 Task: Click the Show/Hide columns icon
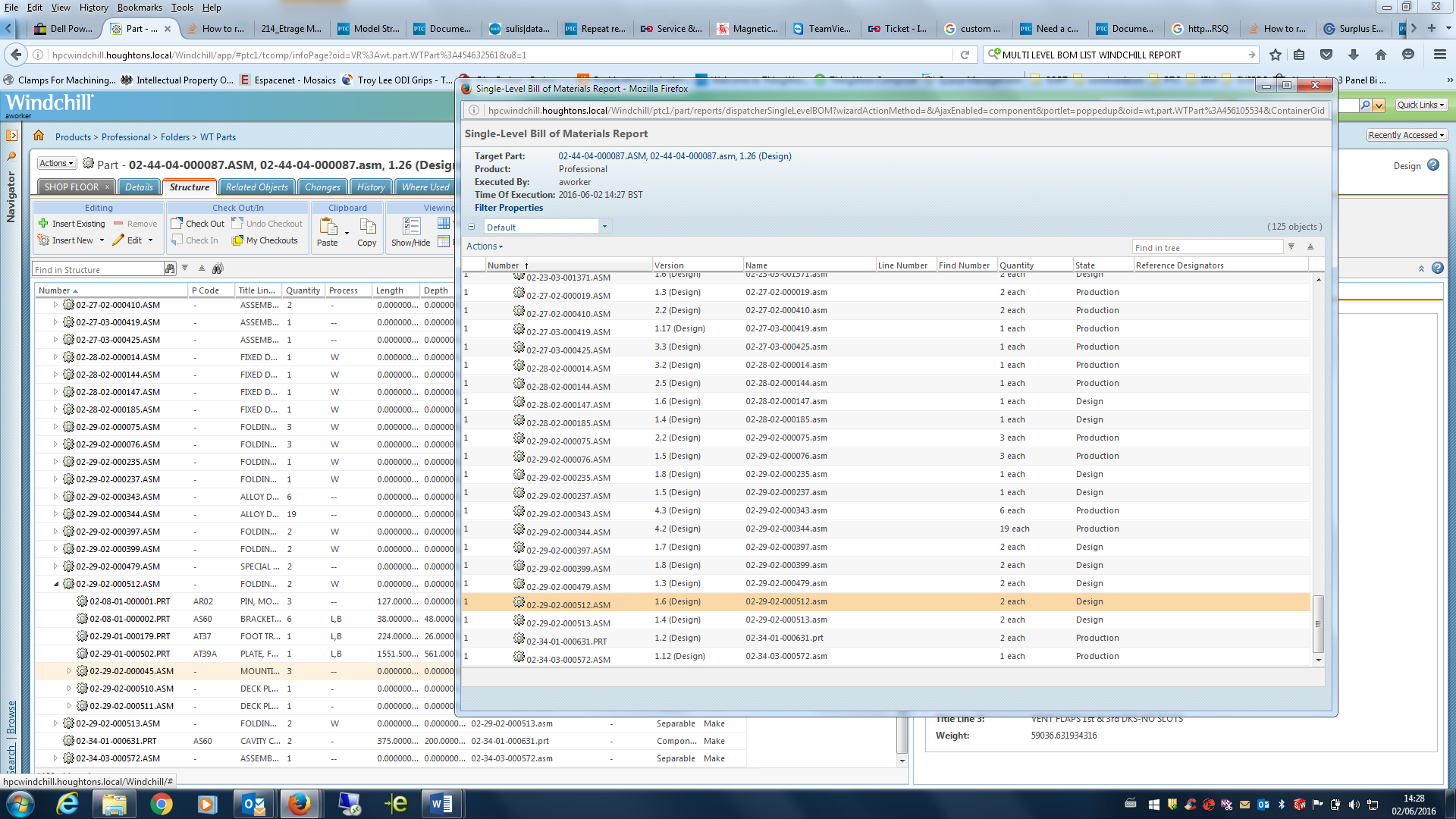click(412, 226)
